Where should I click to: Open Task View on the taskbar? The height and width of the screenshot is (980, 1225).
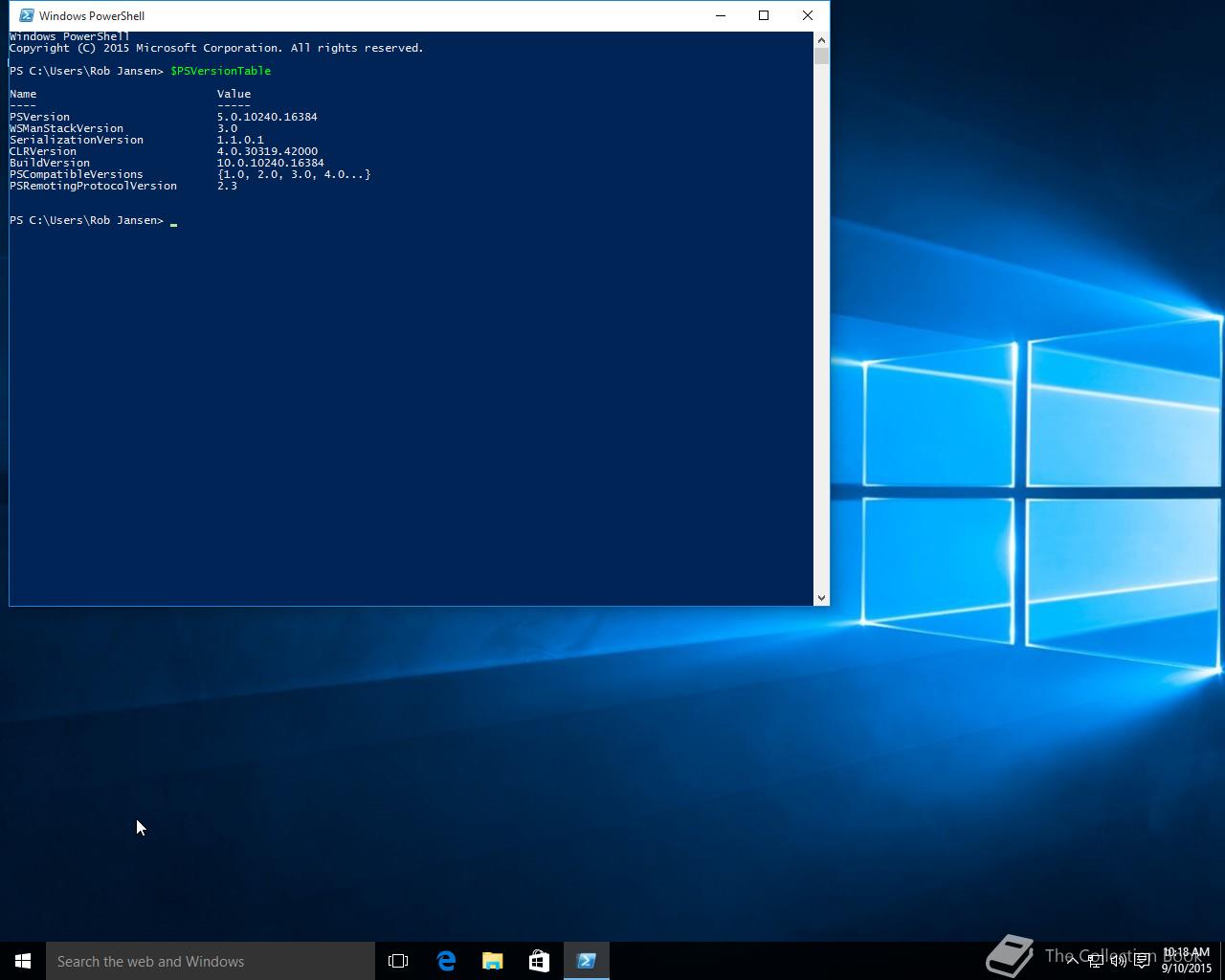(398, 961)
